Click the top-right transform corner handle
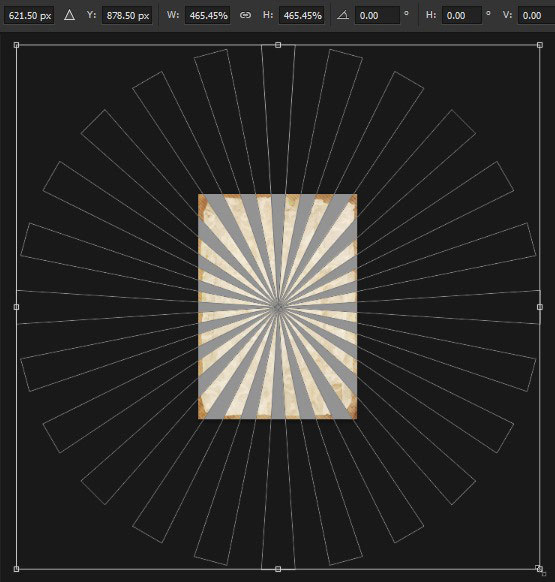The width and height of the screenshot is (555, 582). (x=540, y=45)
